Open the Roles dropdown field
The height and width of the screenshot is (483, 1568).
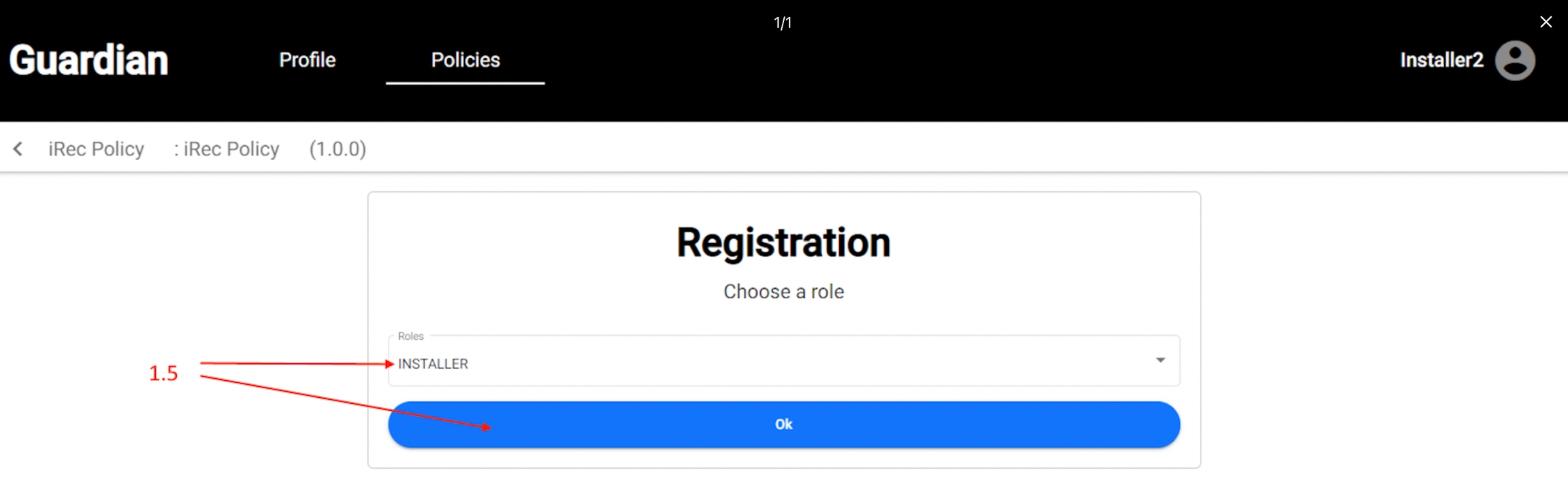(x=783, y=361)
